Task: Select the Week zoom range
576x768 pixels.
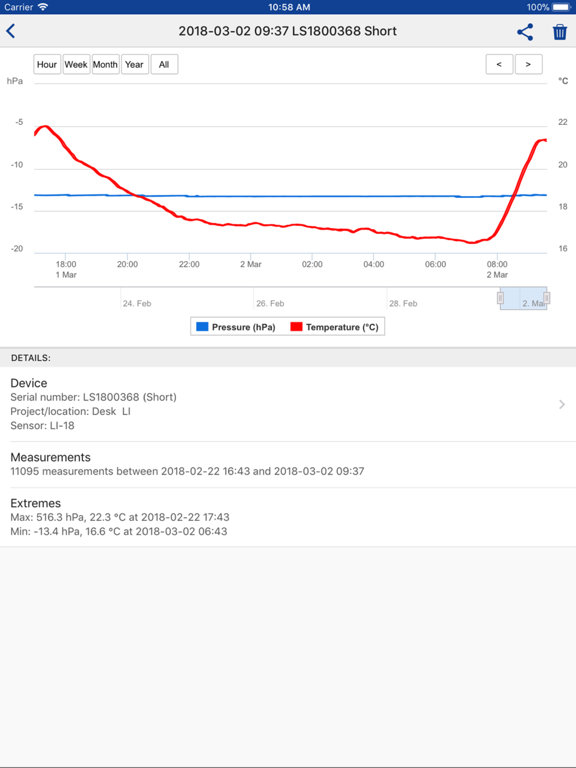Action: pyautogui.click(x=76, y=64)
